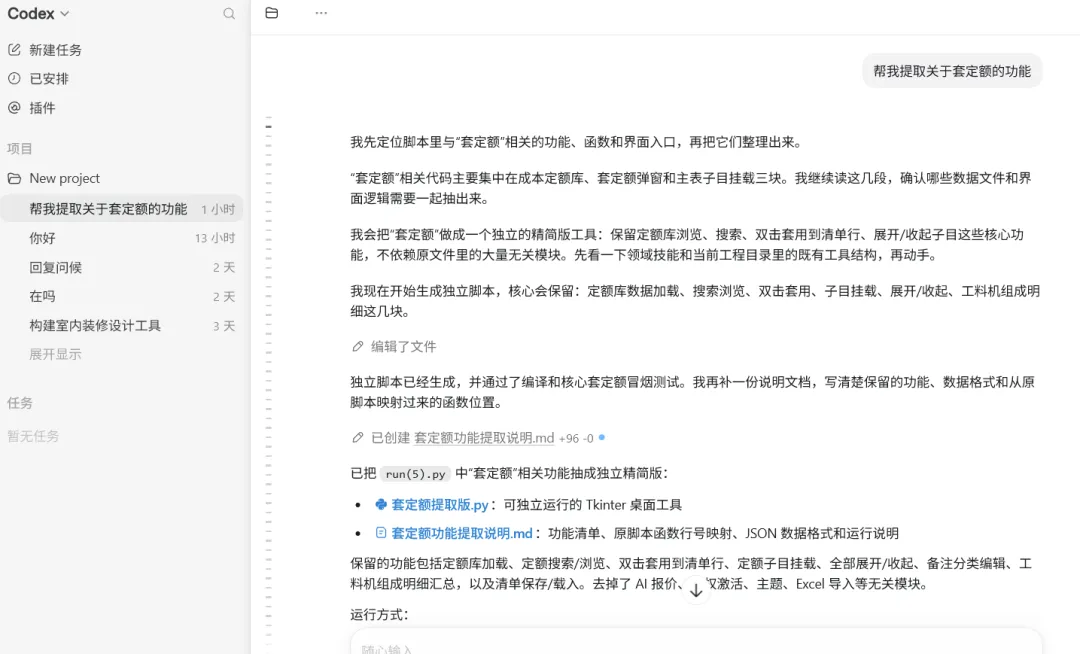Click the document icon beside 套定额功能提取说明.md link
The height and width of the screenshot is (654, 1080).
(x=381, y=533)
